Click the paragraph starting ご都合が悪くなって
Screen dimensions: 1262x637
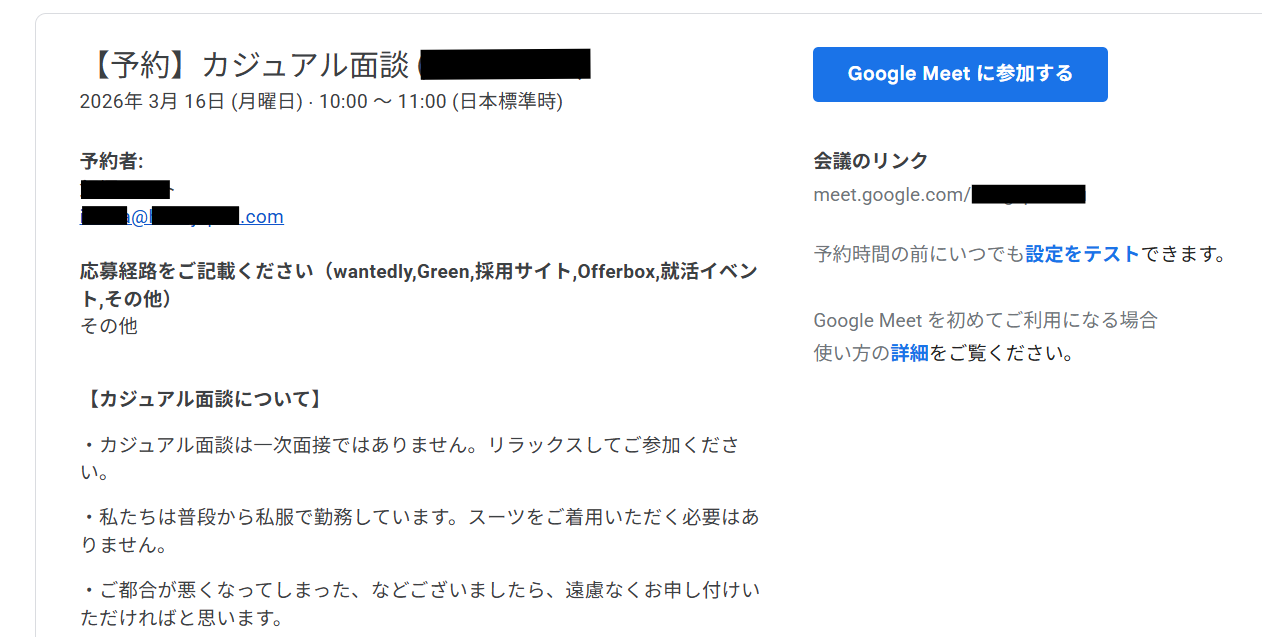(x=420, y=604)
